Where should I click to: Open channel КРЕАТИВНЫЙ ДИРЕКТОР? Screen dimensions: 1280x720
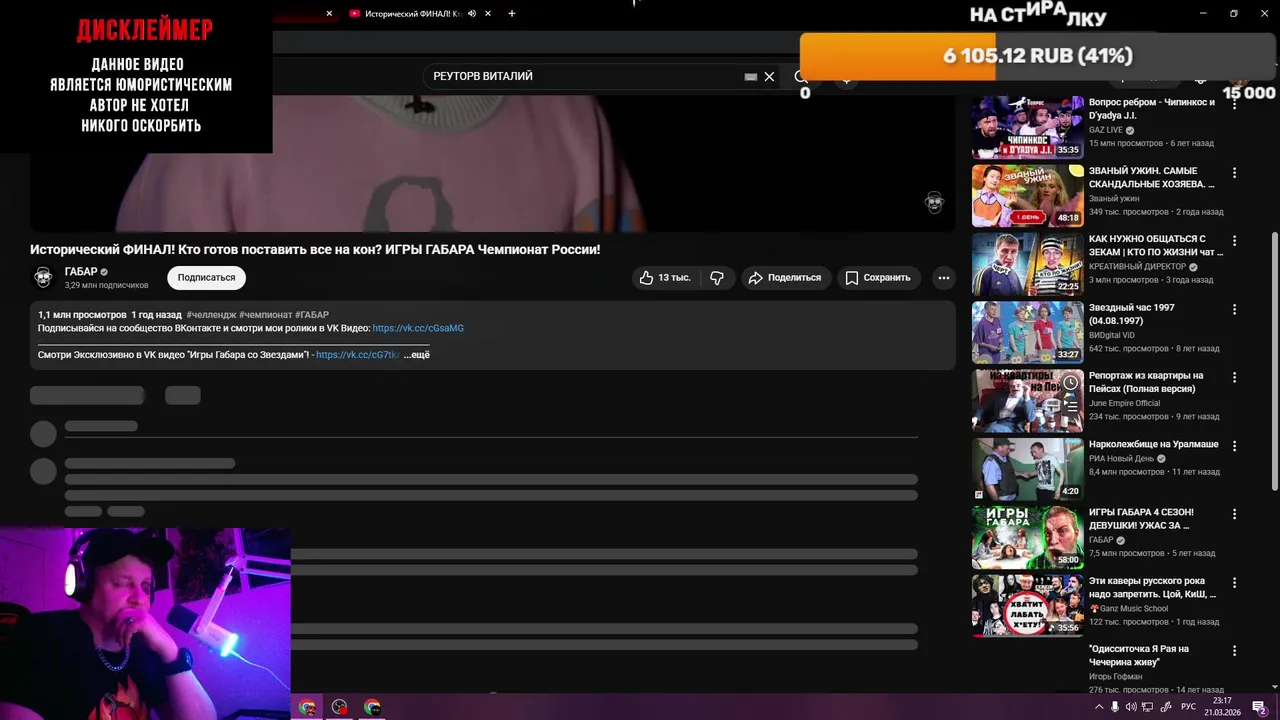[1137, 267]
